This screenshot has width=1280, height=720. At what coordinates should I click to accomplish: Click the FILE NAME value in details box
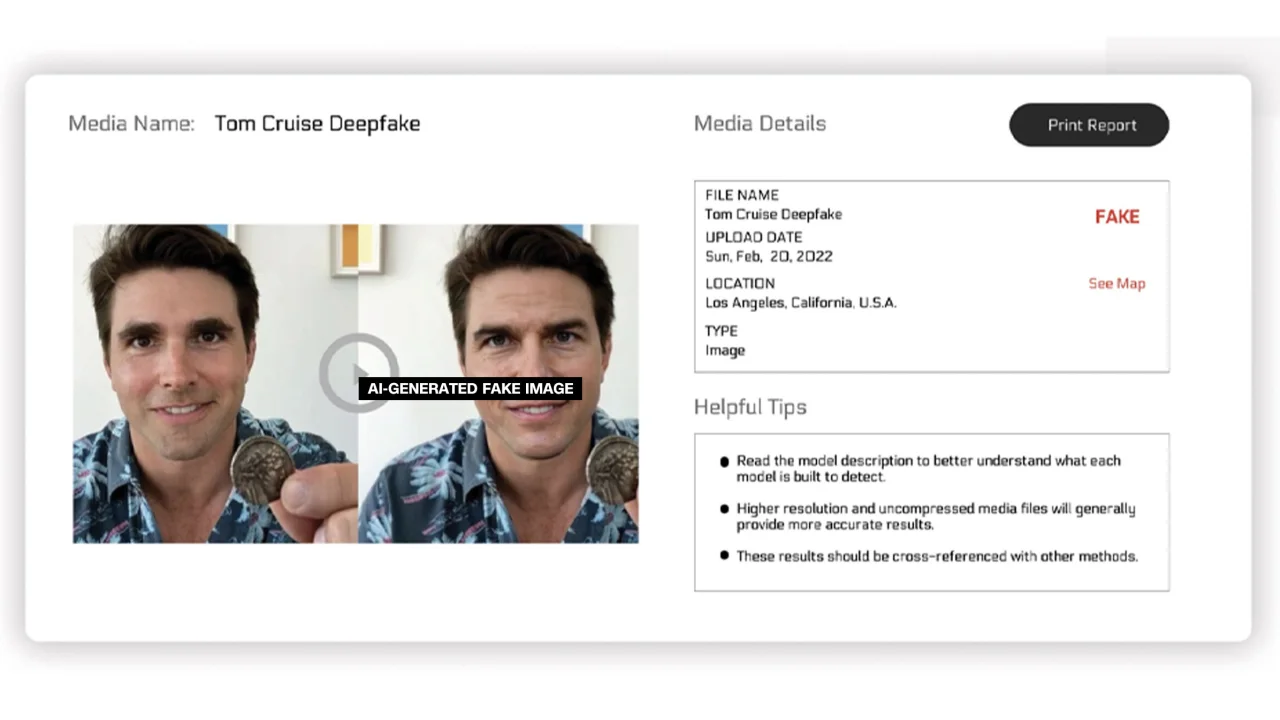coord(773,214)
